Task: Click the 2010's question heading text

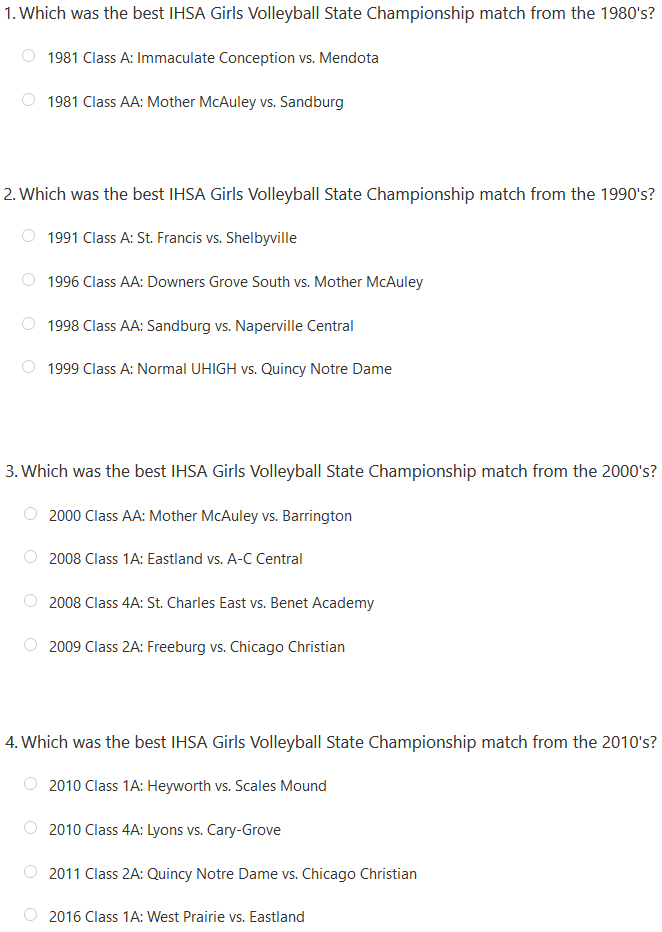Action: pyautogui.click(x=331, y=742)
